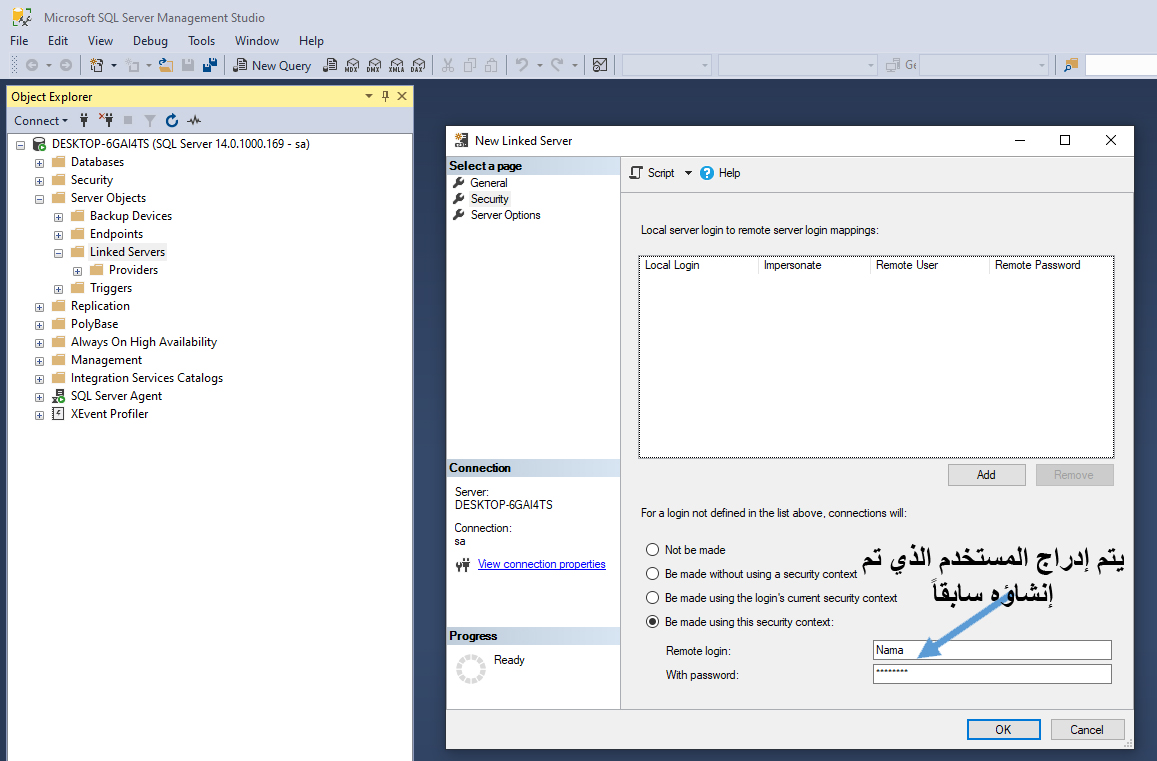The width and height of the screenshot is (1157, 761).
Task: Click the With password input field
Action: (992, 674)
